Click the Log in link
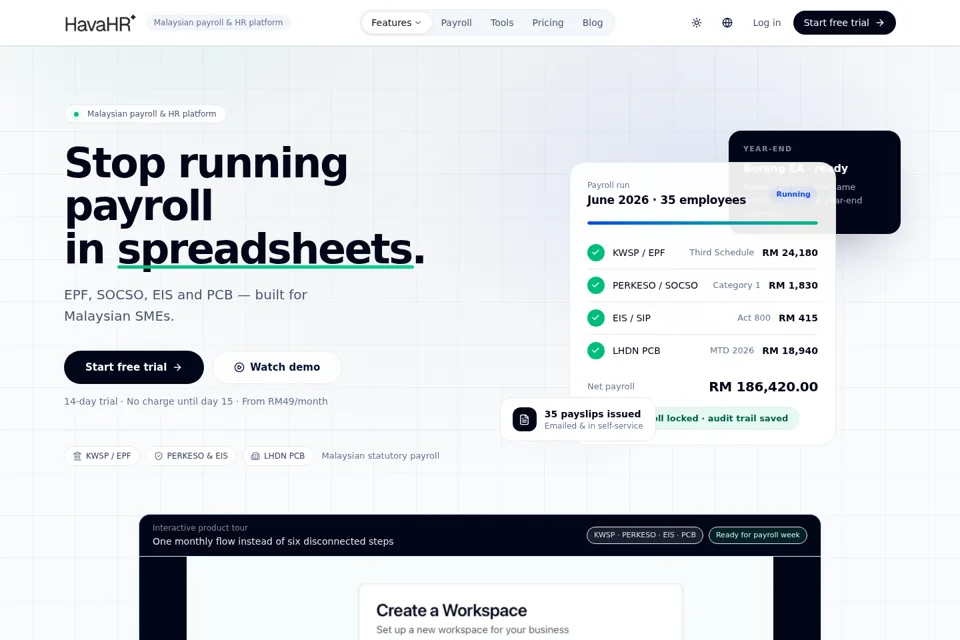The width and height of the screenshot is (960, 640). click(767, 23)
